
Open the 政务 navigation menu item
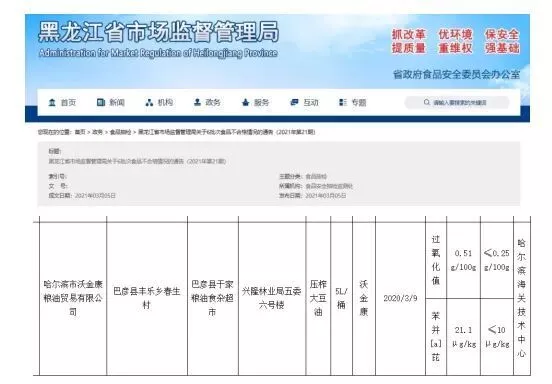tap(213, 102)
